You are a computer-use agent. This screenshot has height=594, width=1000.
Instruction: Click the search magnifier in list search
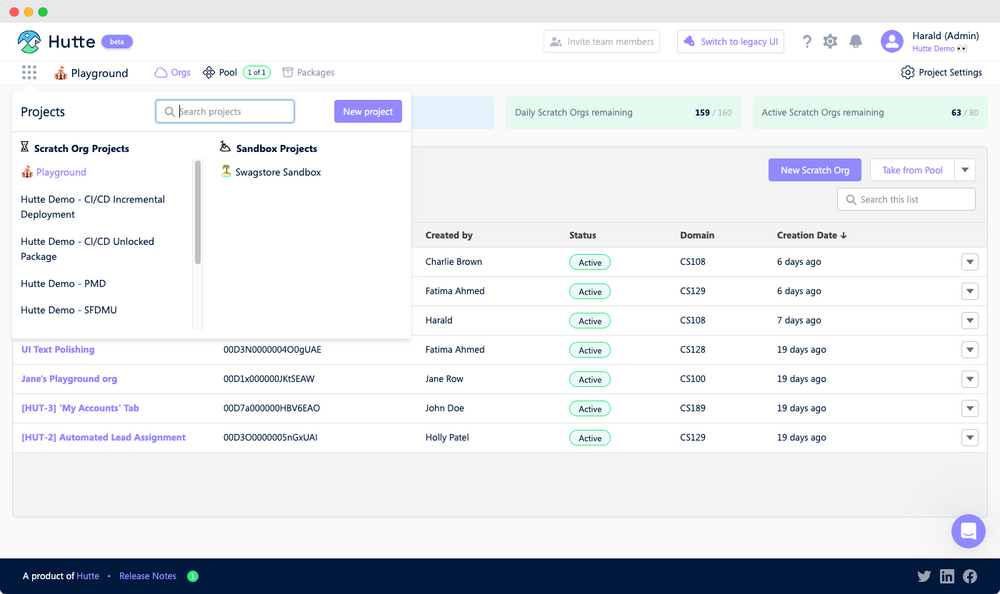click(851, 200)
